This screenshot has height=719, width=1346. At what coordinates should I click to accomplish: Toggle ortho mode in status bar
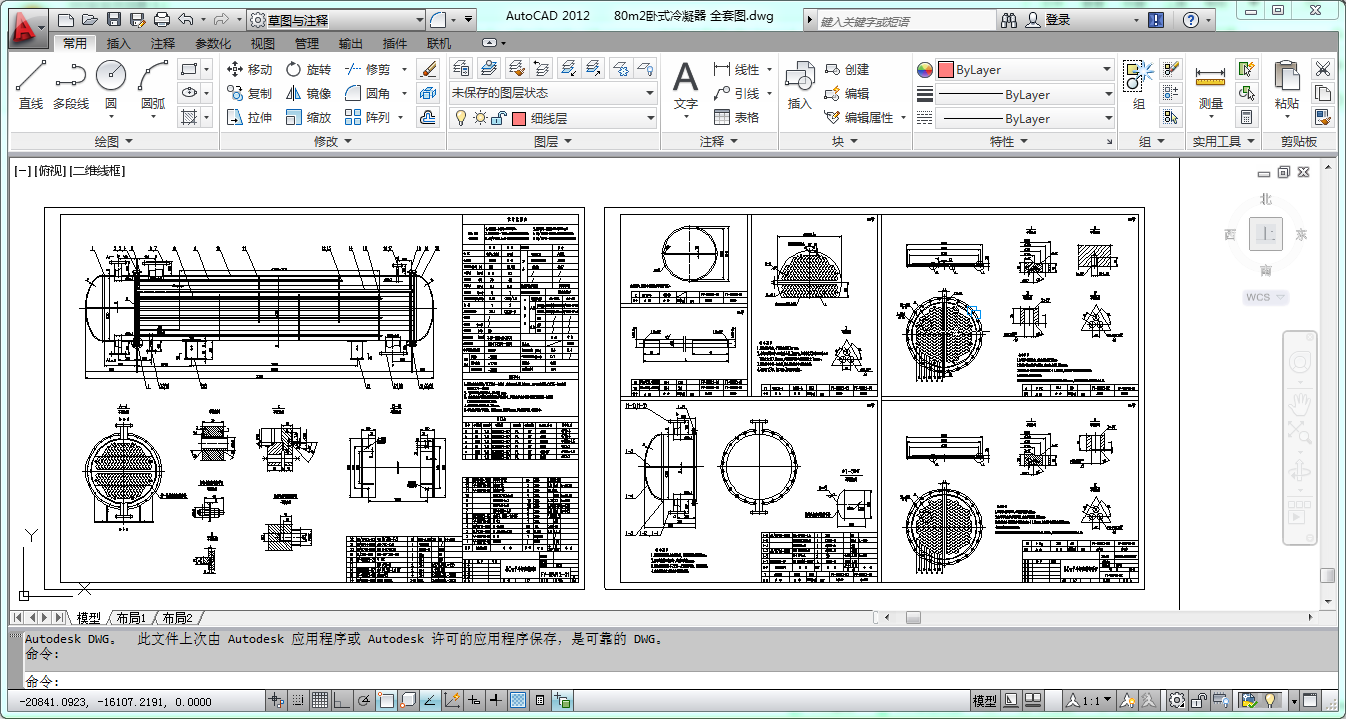coord(341,700)
